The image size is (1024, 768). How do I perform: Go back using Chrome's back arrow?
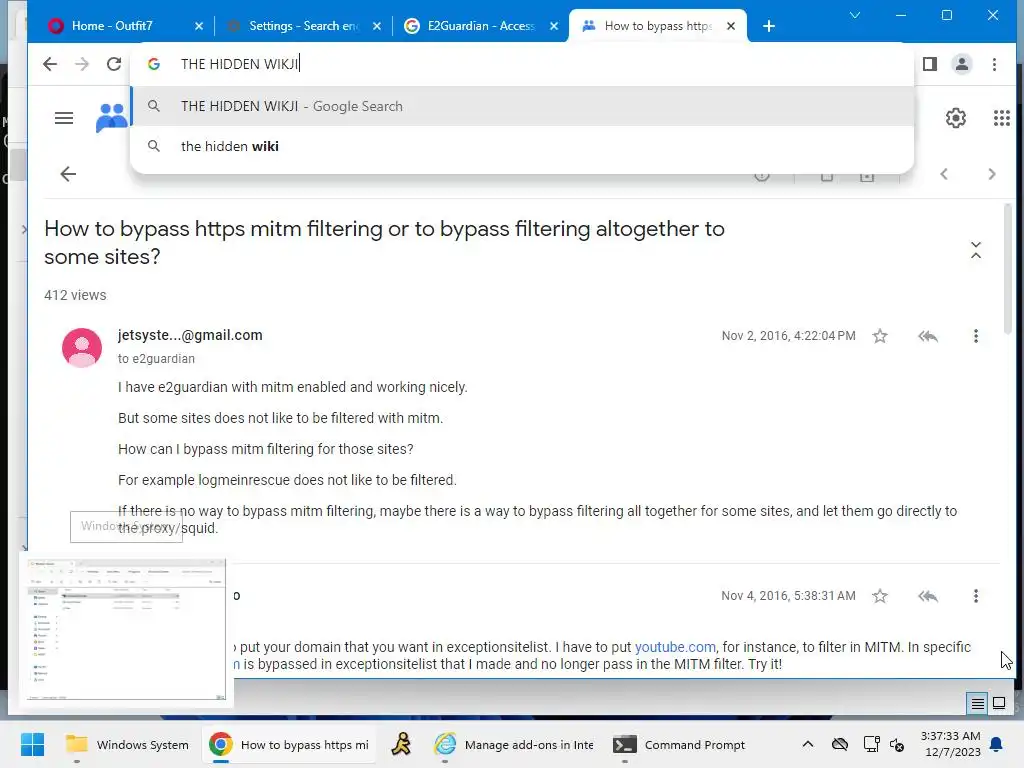[50, 64]
